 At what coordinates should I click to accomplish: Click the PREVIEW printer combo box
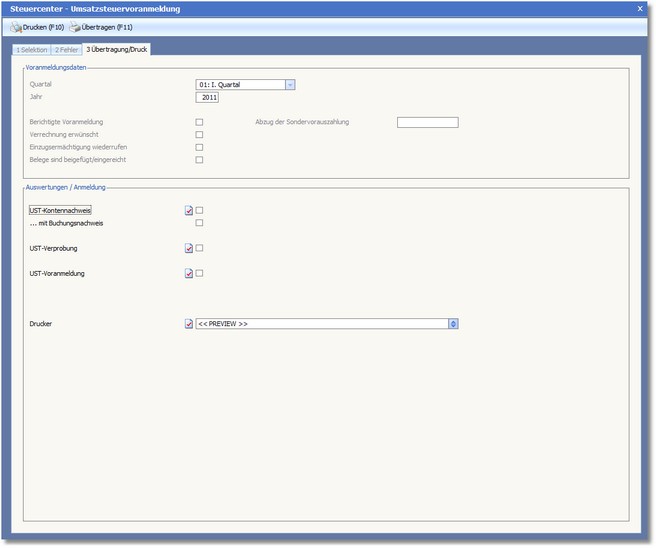point(320,324)
